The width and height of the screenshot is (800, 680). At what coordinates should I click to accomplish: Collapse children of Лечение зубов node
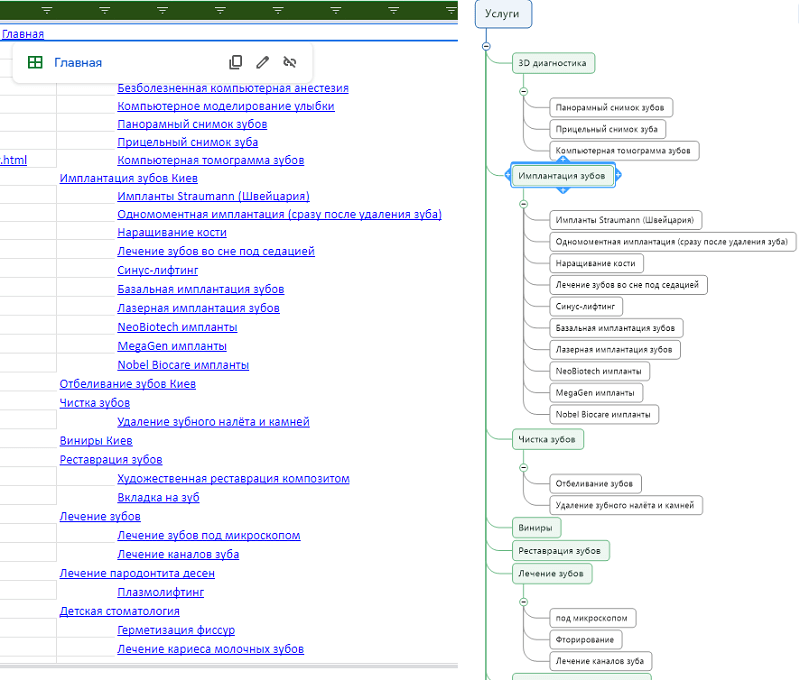click(523, 601)
